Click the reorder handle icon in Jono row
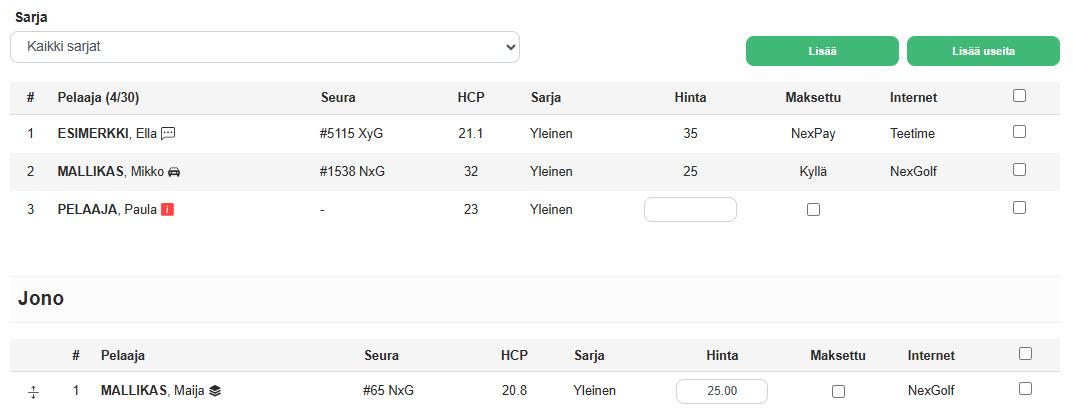The height and width of the screenshot is (415, 1073). 33,392
